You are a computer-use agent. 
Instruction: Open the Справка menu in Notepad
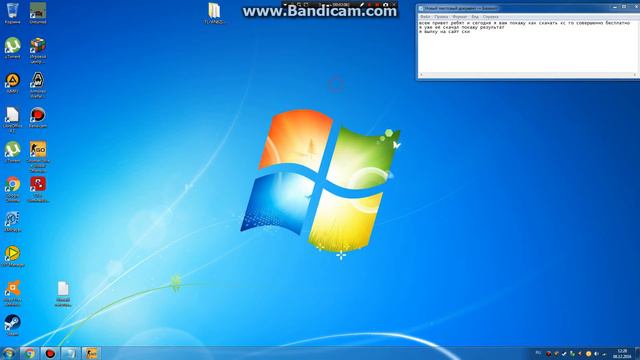(x=490, y=17)
